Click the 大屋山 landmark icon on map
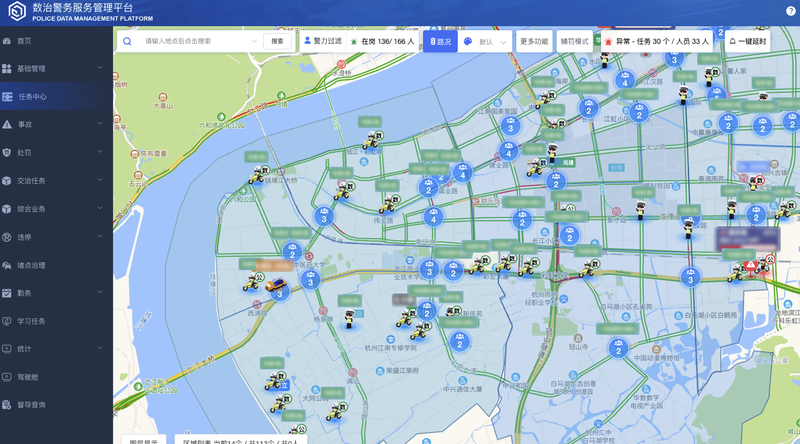The image size is (800, 444). pos(163,97)
